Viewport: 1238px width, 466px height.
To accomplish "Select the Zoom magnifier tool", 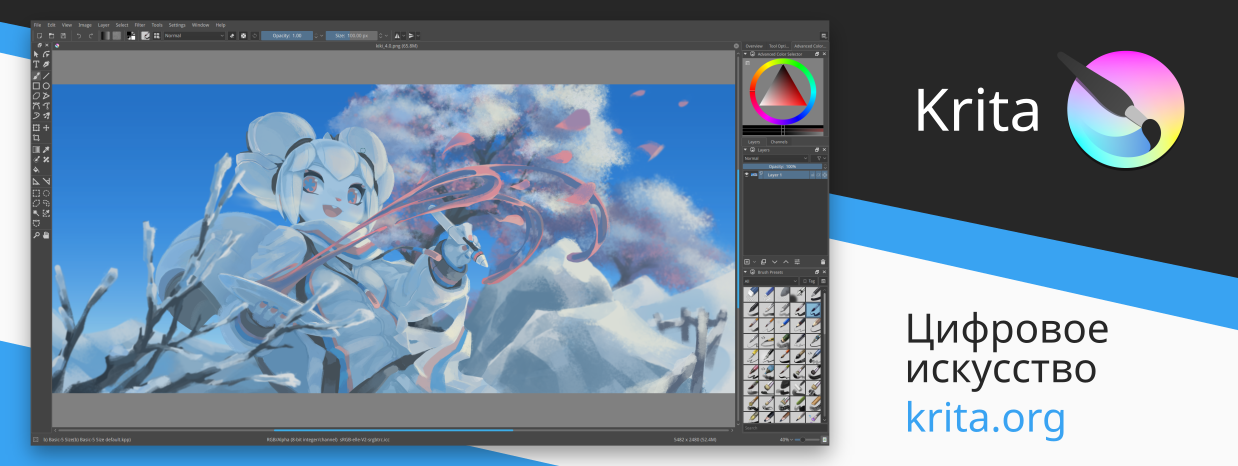I will 36,235.
